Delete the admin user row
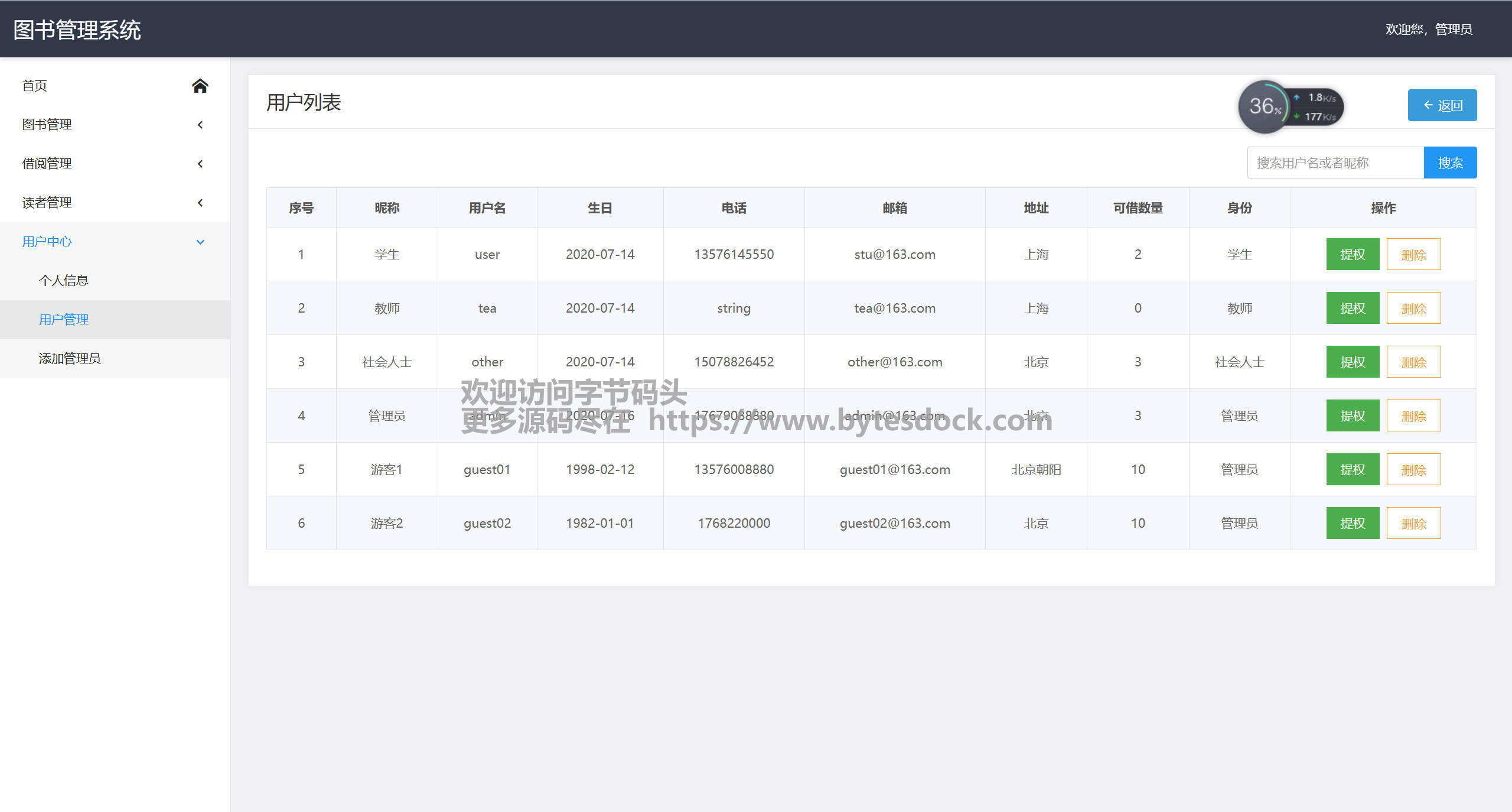The image size is (1512, 812). click(x=1413, y=415)
